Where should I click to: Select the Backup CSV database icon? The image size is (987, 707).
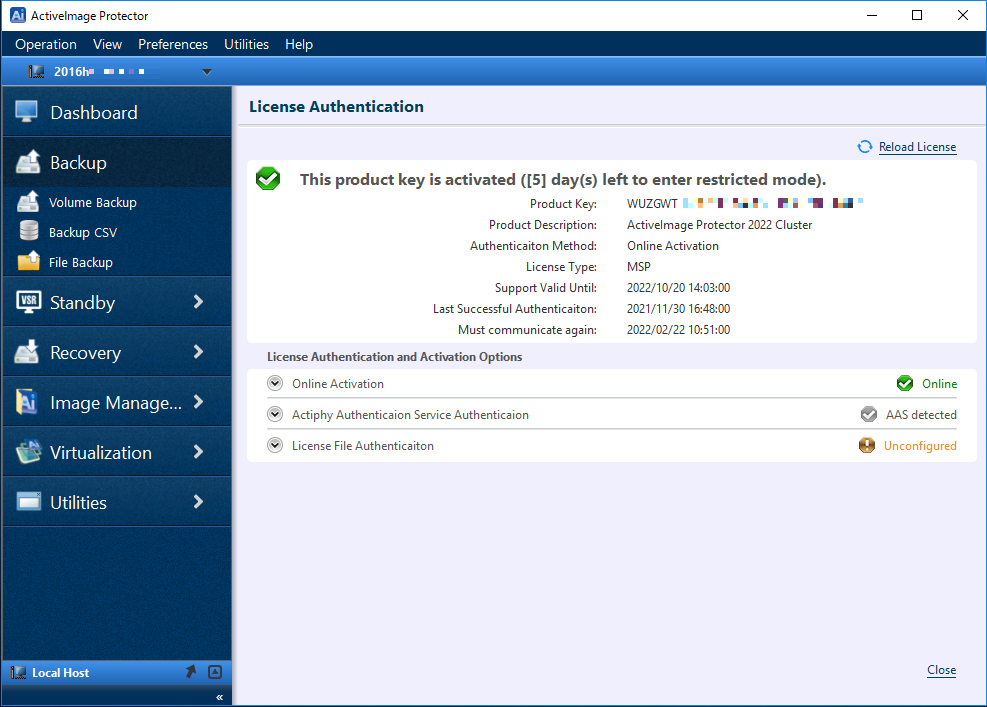click(x=29, y=232)
